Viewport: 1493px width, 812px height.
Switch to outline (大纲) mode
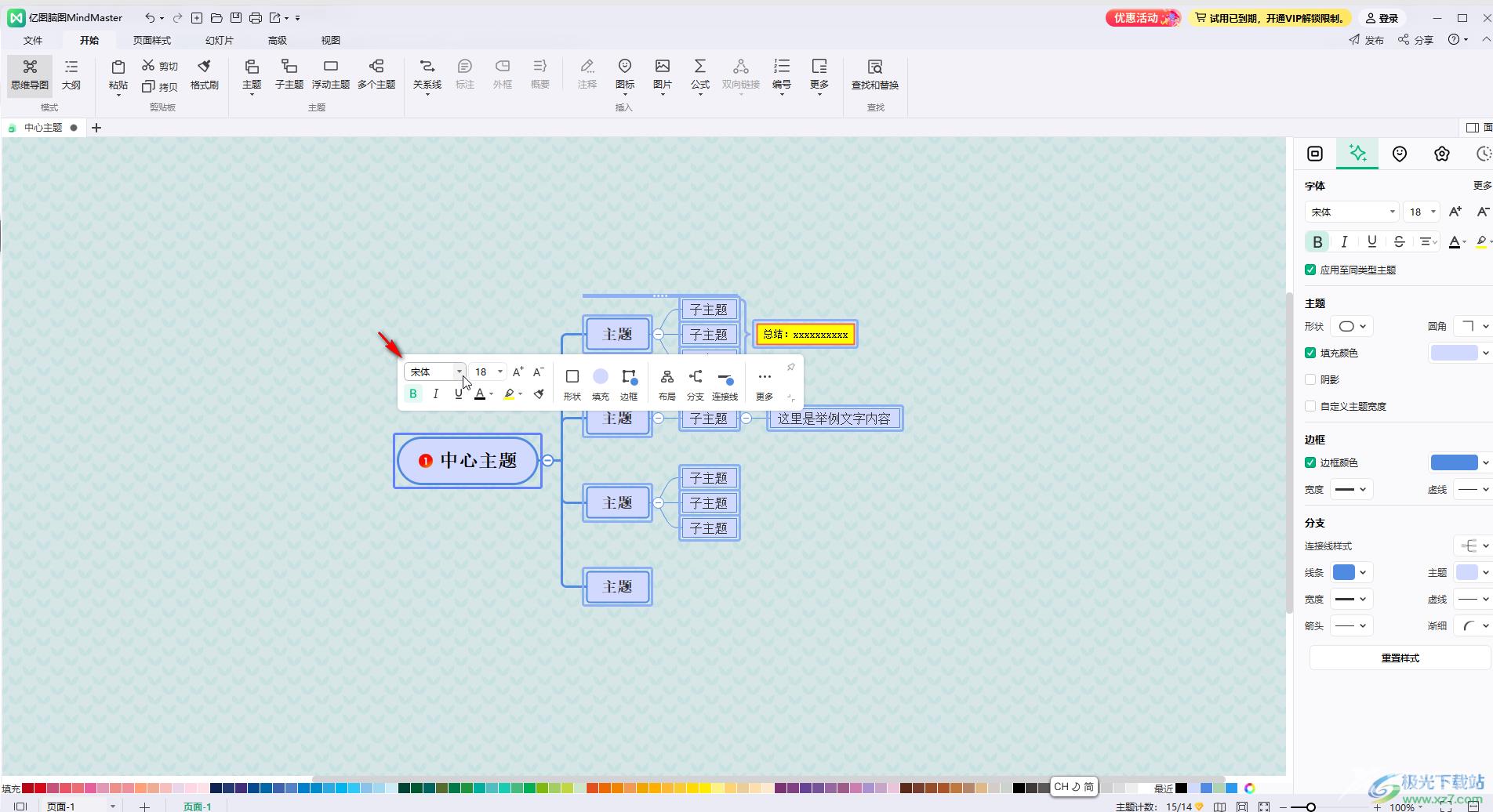point(71,75)
